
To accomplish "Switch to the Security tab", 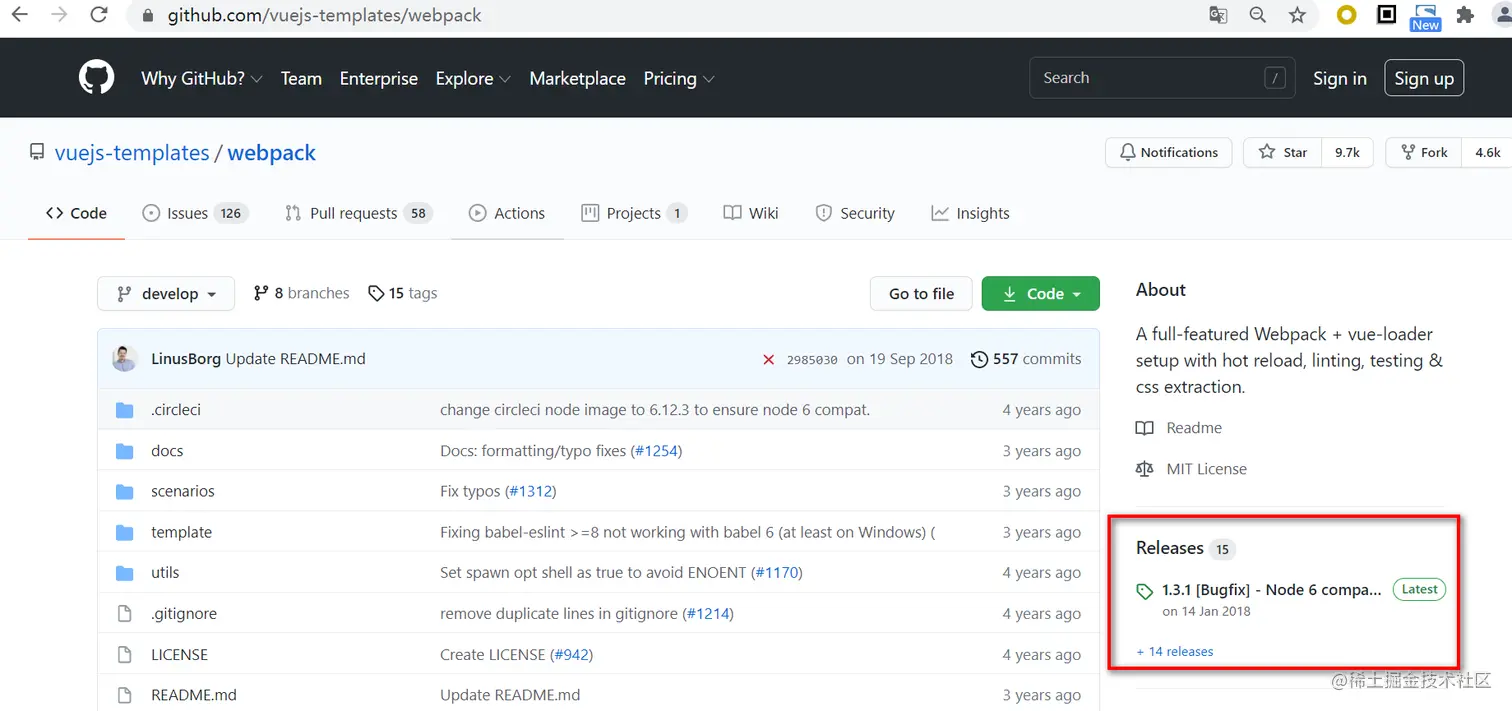I will pos(855,213).
